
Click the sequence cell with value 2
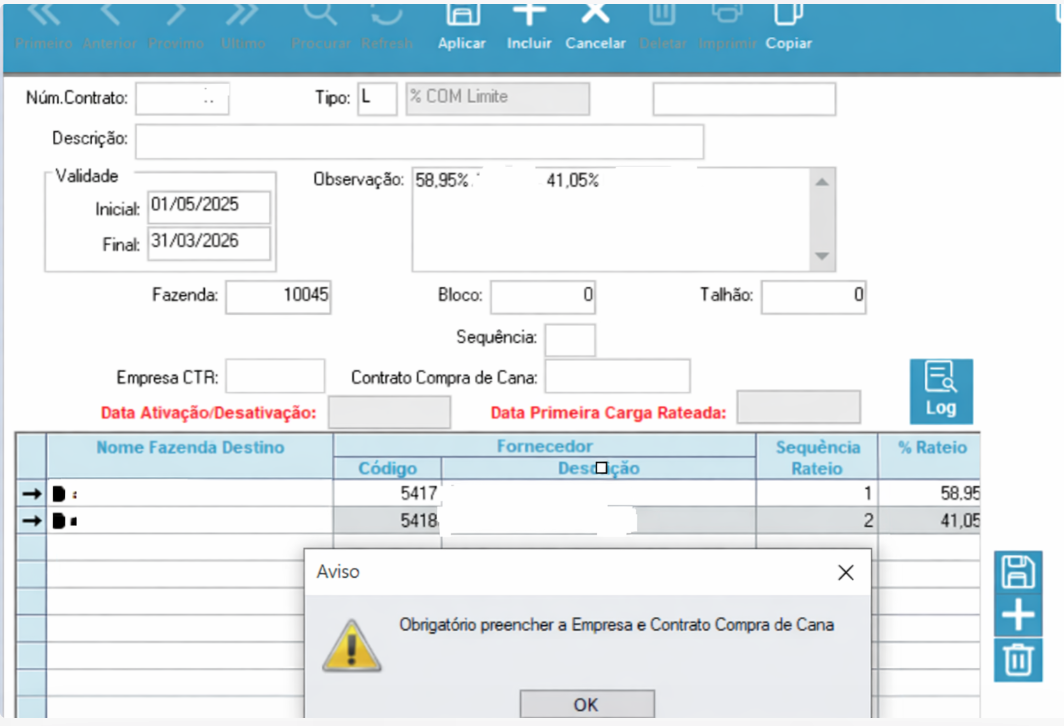[x=817, y=520]
